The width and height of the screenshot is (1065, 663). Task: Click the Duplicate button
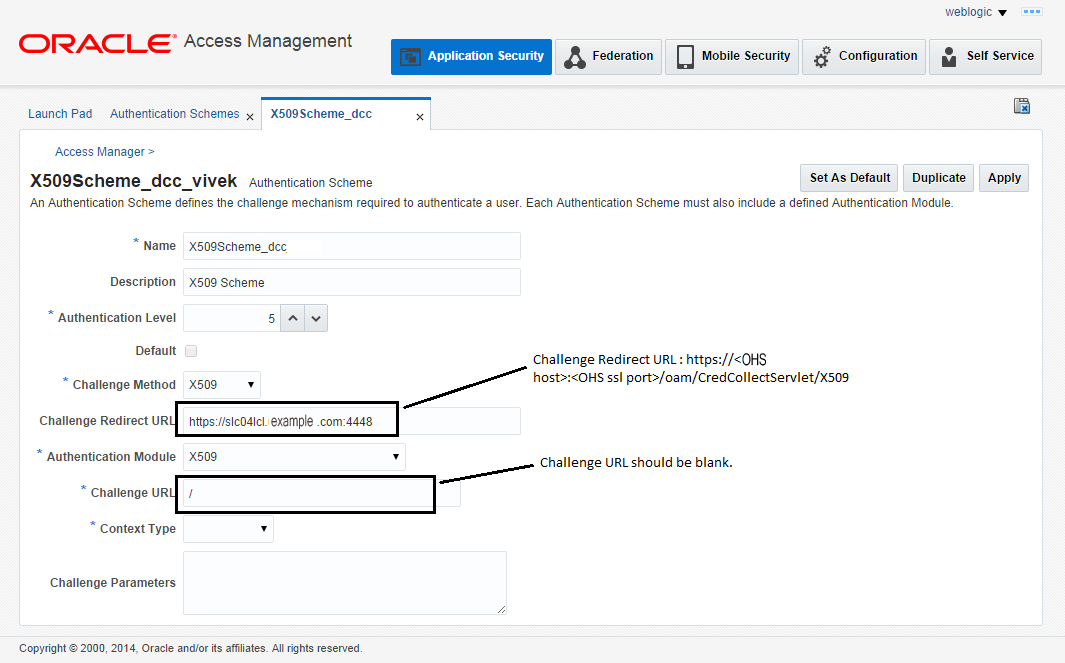pos(939,178)
